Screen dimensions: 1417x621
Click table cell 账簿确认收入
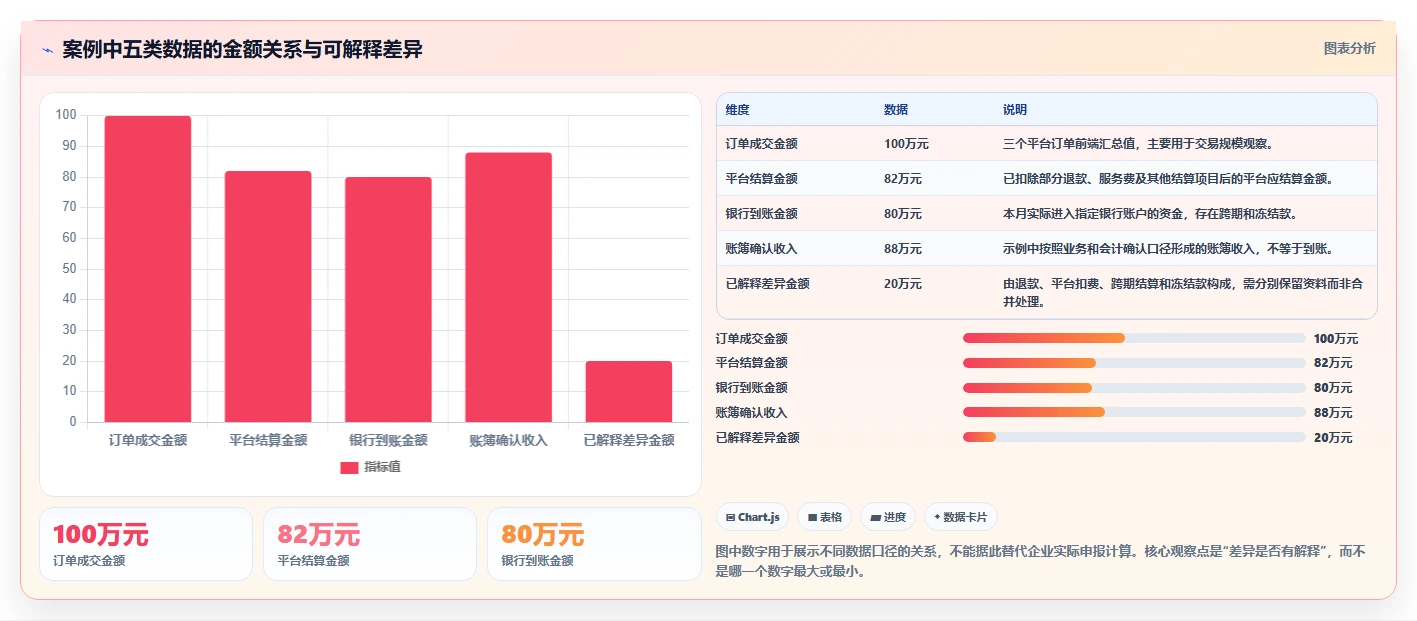click(761, 248)
